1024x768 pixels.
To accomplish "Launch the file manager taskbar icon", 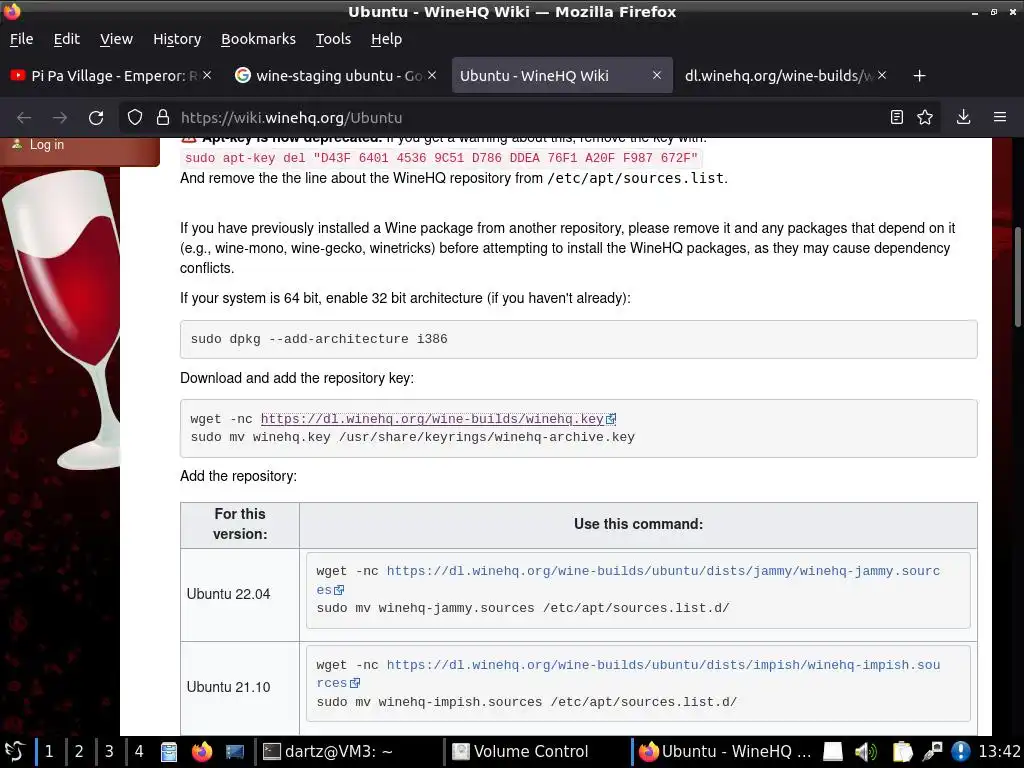I will tap(169, 752).
